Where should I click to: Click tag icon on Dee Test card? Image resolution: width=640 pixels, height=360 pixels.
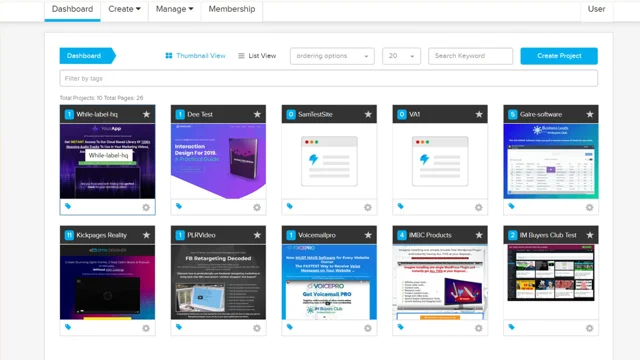click(x=179, y=206)
